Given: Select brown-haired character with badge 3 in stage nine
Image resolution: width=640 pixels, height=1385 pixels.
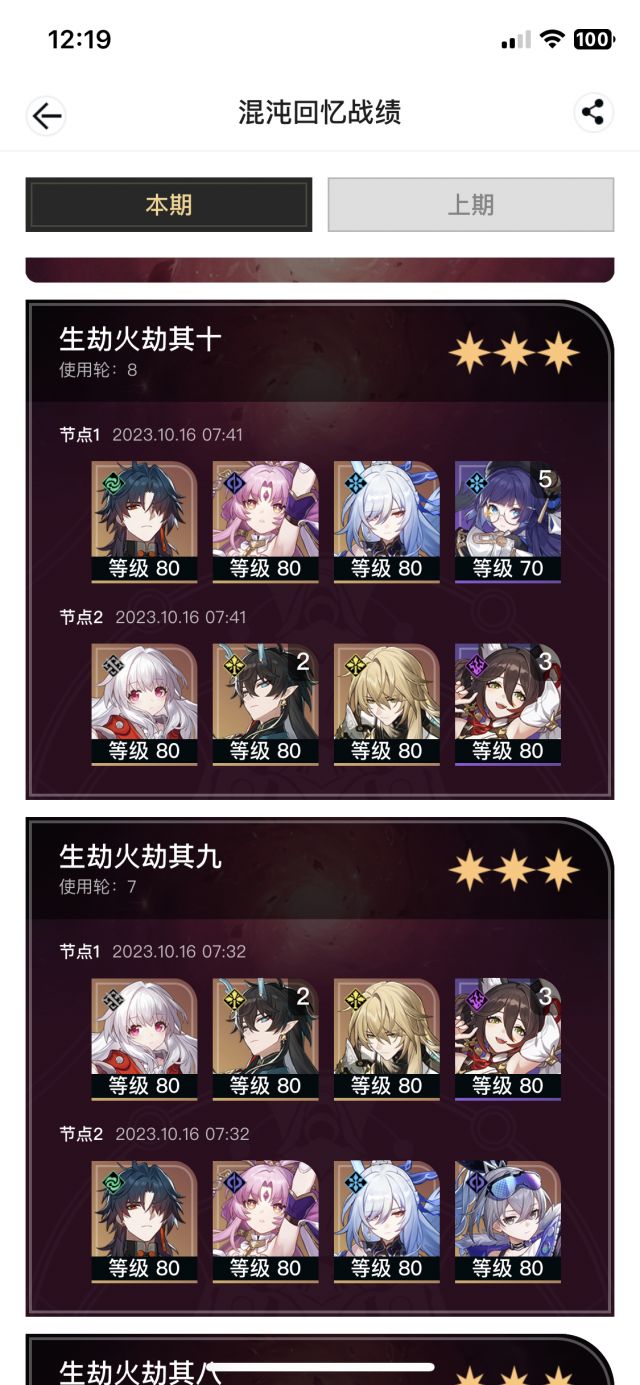Looking at the screenshot, I should tap(508, 1039).
